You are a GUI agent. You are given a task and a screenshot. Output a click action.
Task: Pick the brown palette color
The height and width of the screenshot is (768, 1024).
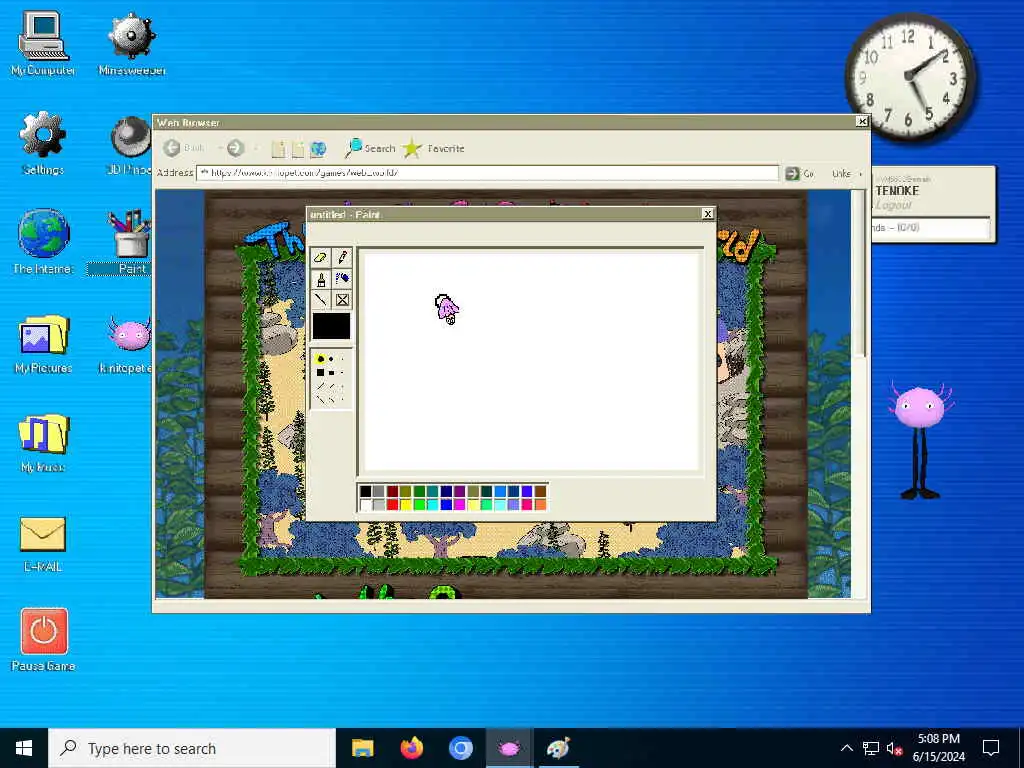(x=540, y=491)
